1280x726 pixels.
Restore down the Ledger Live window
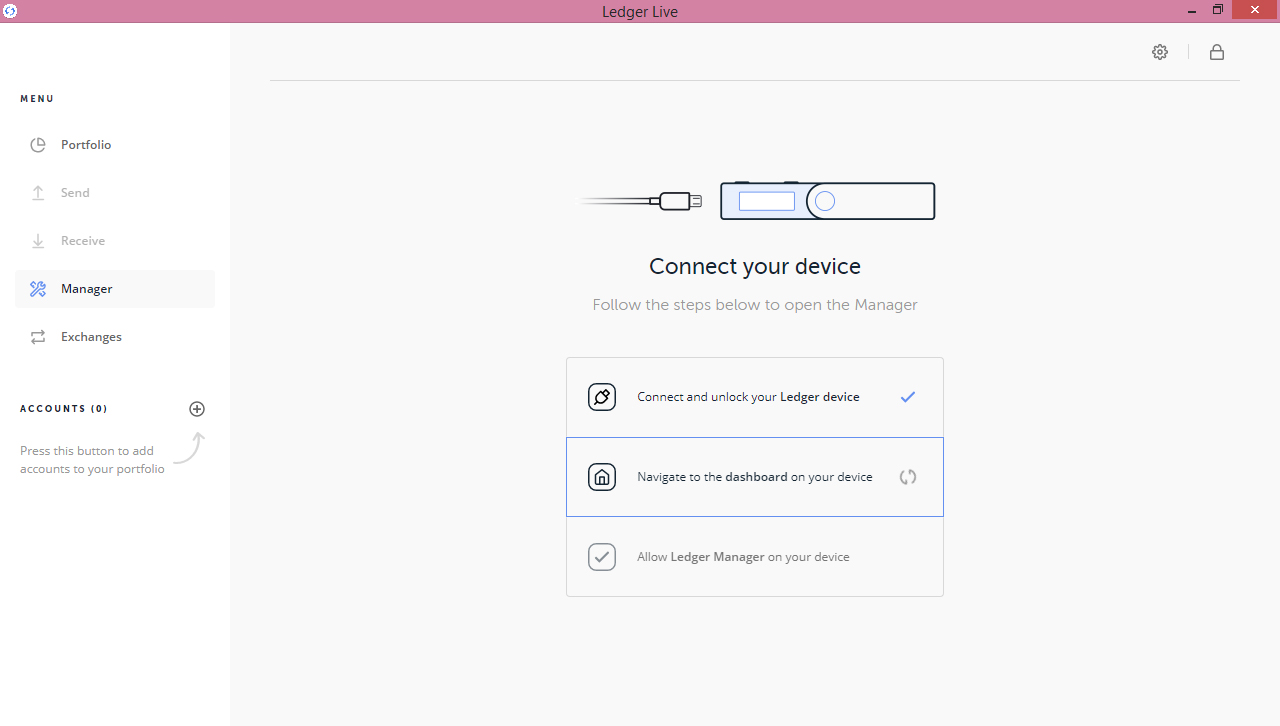pyautogui.click(x=1218, y=11)
